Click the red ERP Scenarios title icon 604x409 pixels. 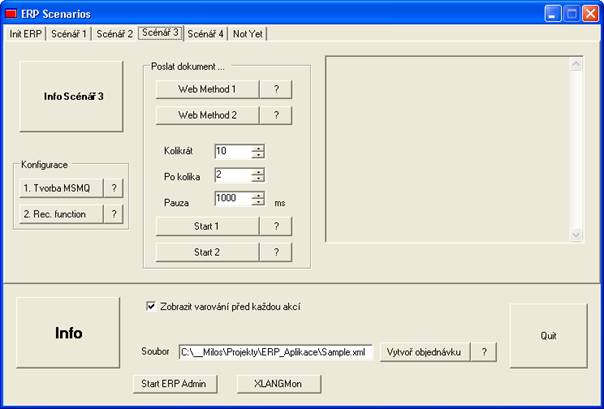(x=11, y=14)
